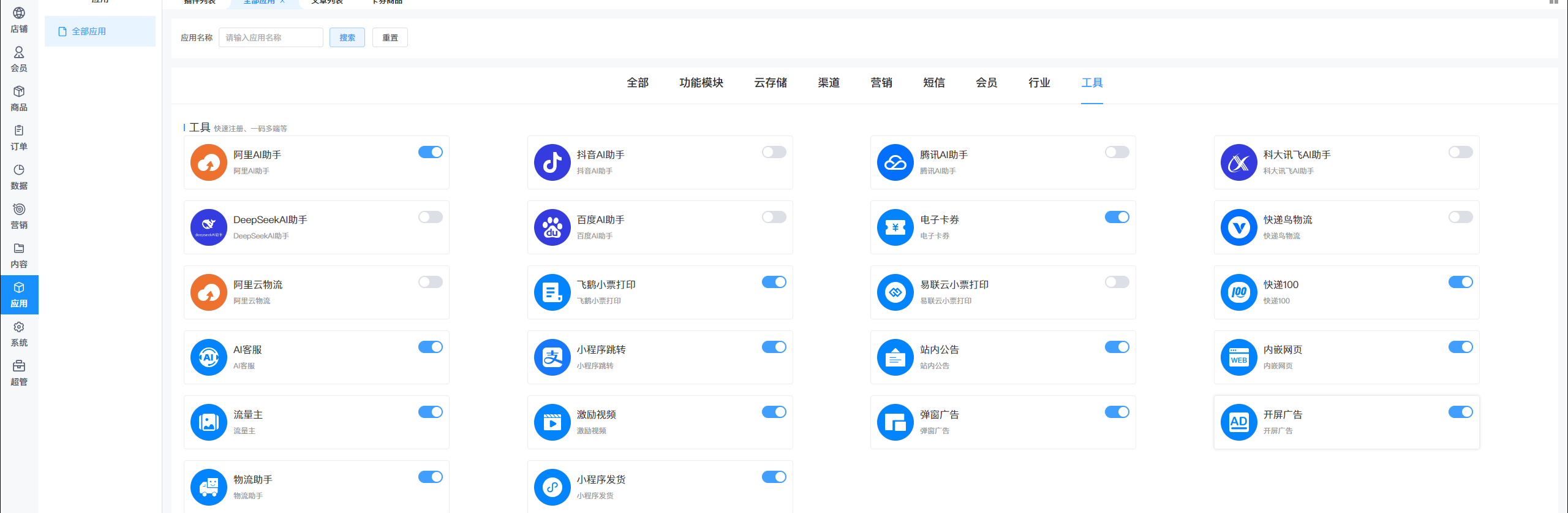The height and width of the screenshot is (513, 1568).
Task: Enable the 阿里云物流 switch
Action: (x=431, y=282)
